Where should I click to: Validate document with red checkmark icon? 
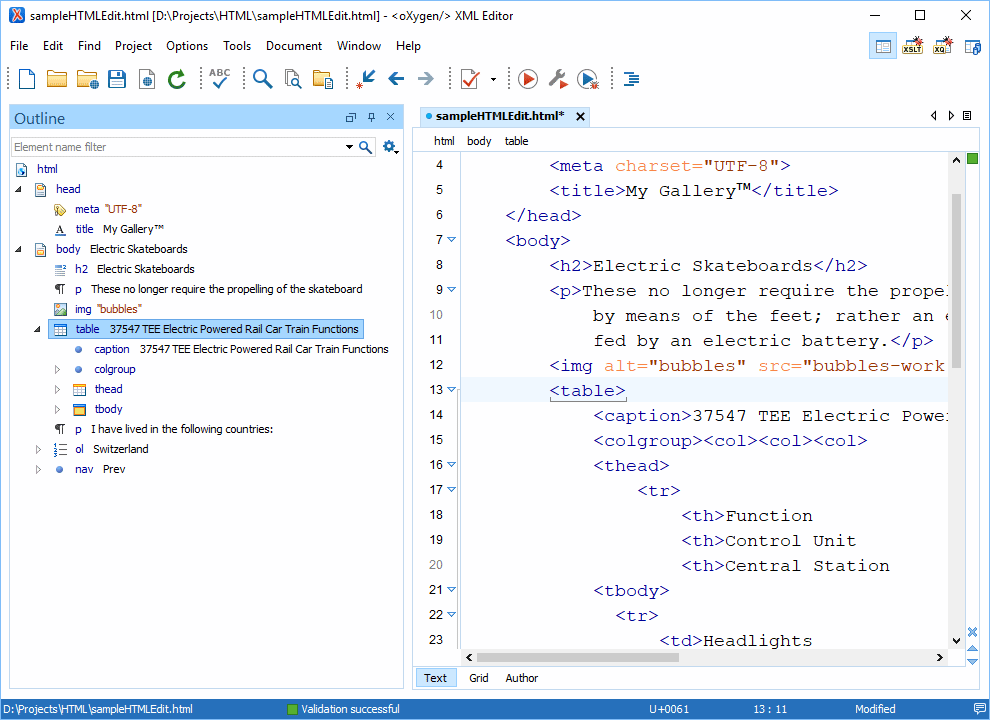tap(470, 79)
